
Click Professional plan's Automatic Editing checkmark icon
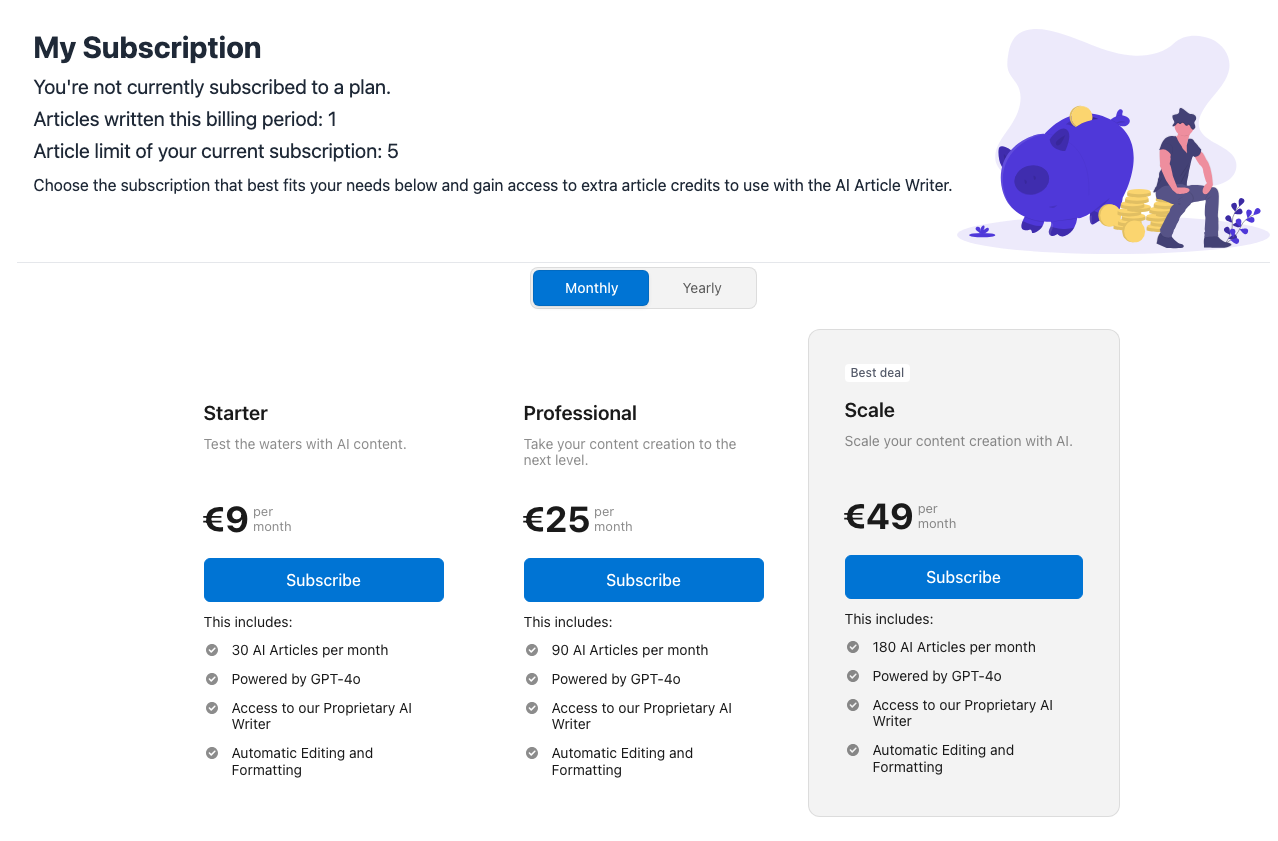[x=532, y=753]
